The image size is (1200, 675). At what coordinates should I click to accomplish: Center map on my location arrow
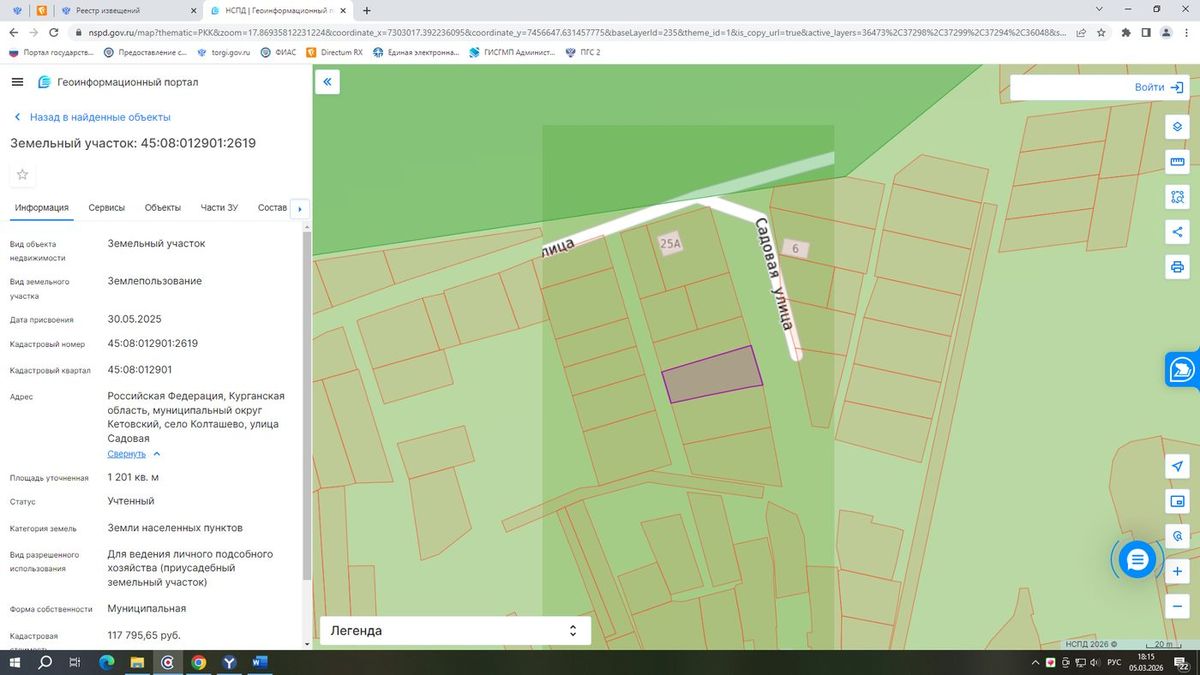[x=1177, y=467]
